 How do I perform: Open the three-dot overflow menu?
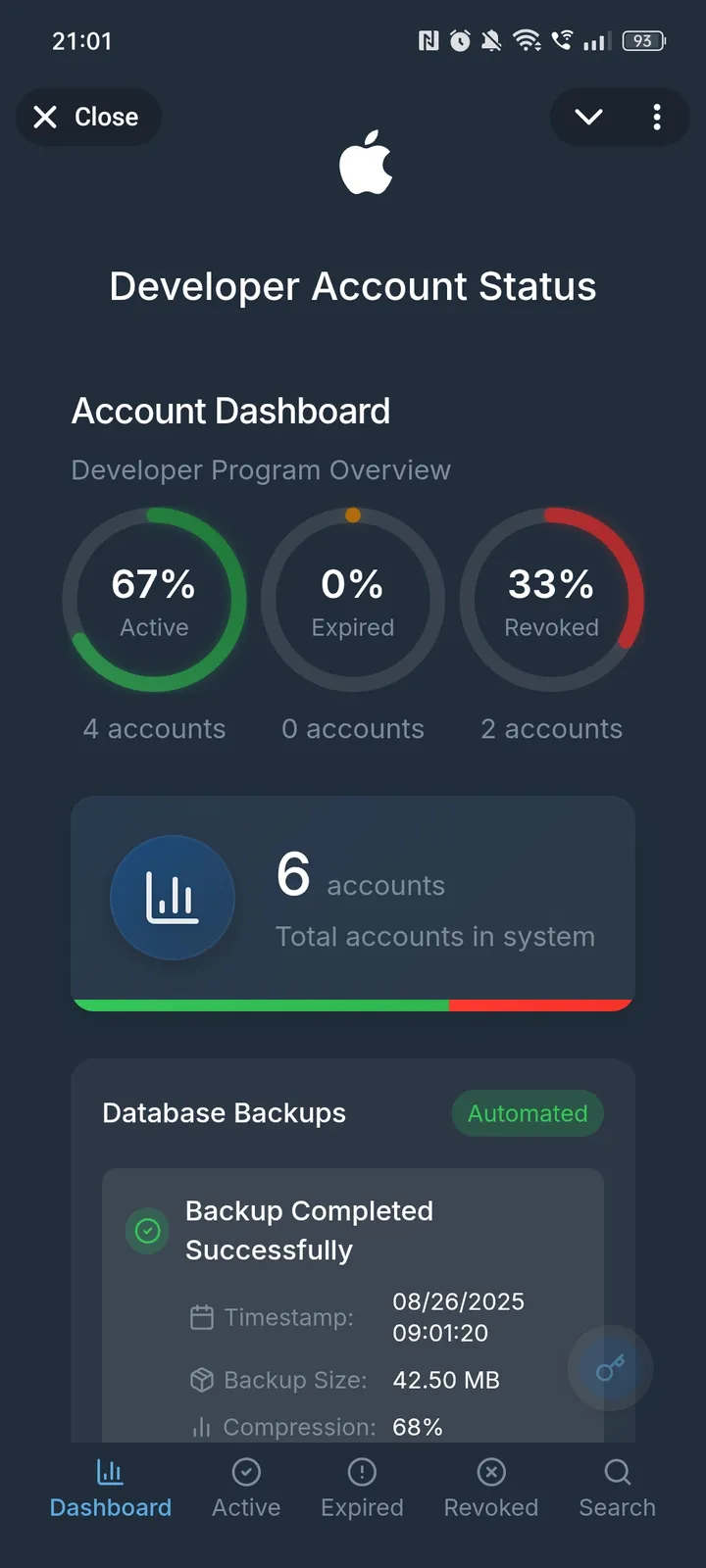tap(657, 118)
